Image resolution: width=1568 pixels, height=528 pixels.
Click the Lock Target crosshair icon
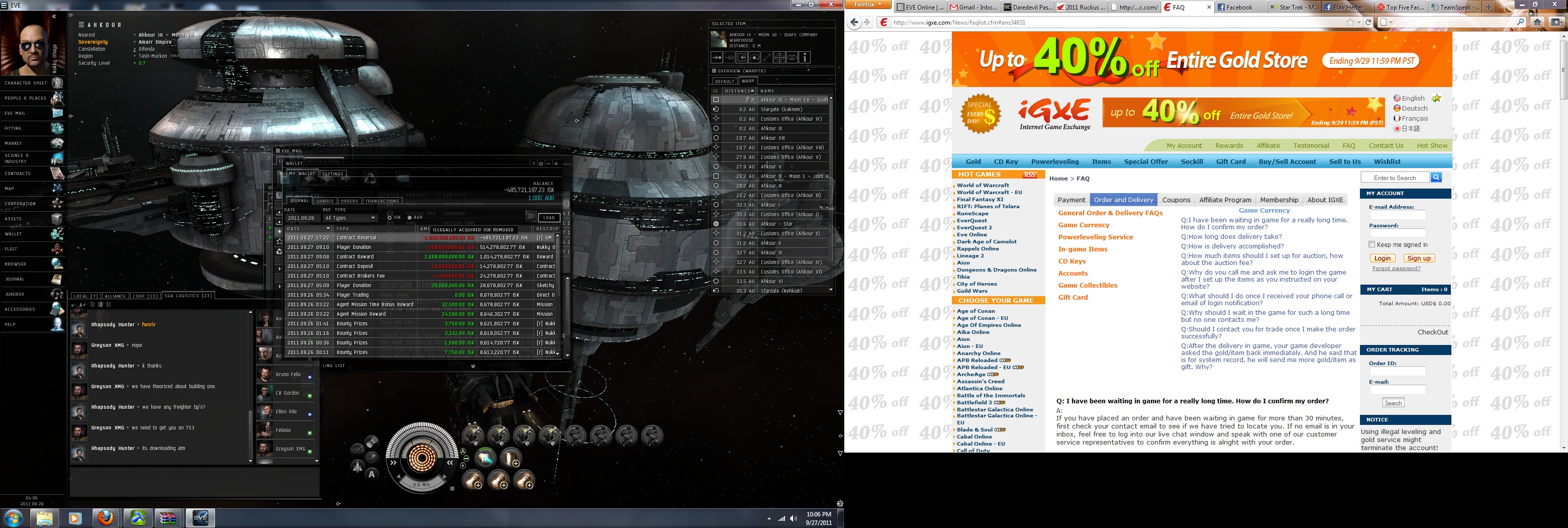coord(779,57)
